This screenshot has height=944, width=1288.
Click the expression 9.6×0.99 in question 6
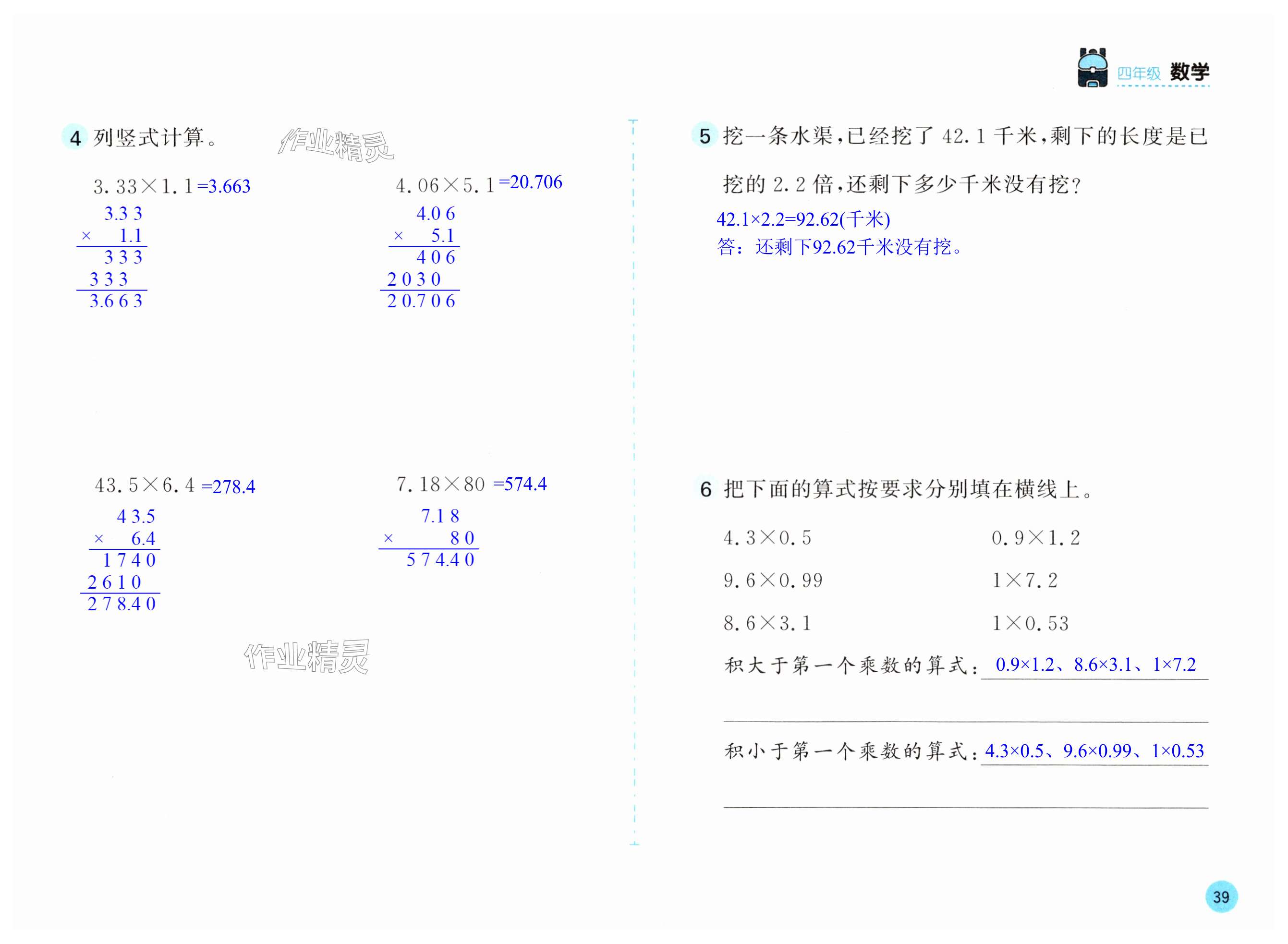(773, 581)
